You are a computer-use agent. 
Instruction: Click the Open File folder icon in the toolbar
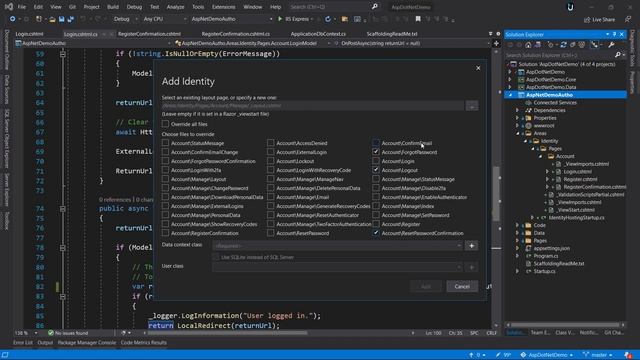52,19
